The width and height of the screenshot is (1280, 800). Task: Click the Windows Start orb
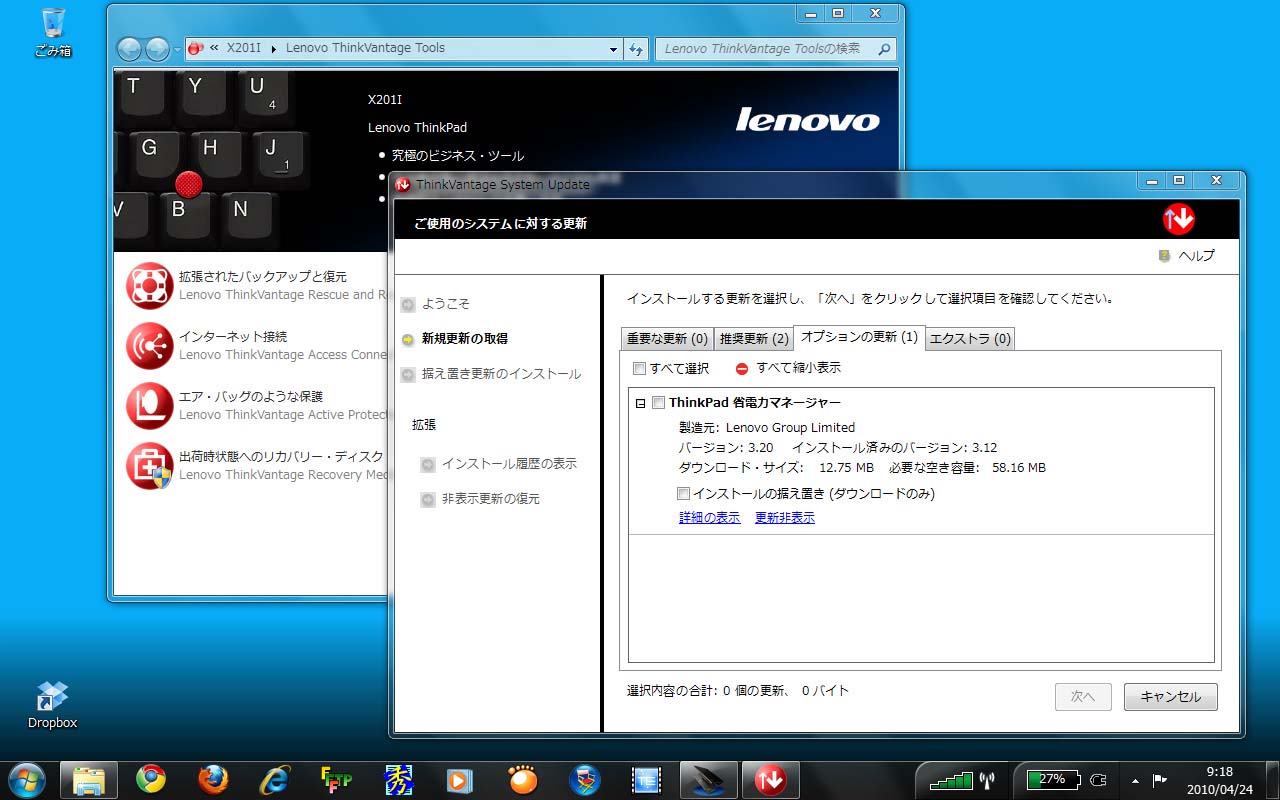tap(27, 779)
